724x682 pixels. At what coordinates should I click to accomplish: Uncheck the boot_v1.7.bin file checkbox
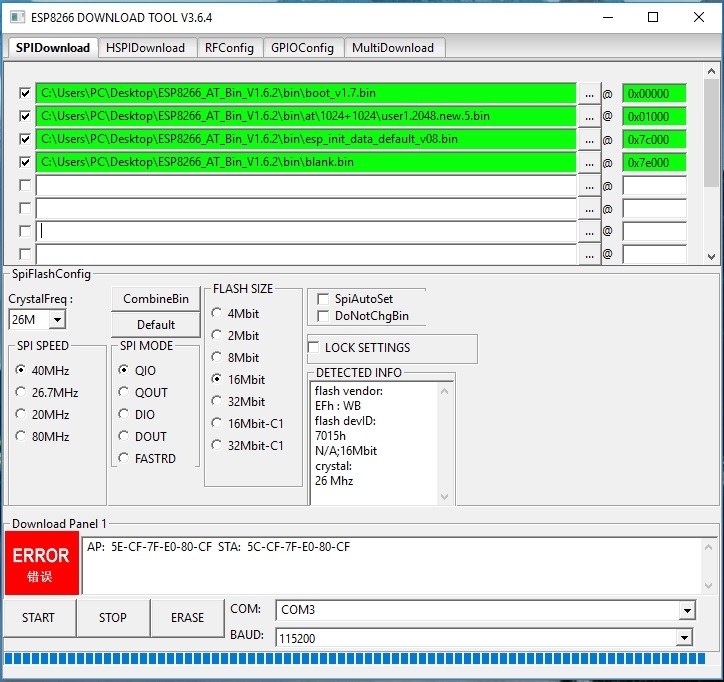[x=25, y=93]
